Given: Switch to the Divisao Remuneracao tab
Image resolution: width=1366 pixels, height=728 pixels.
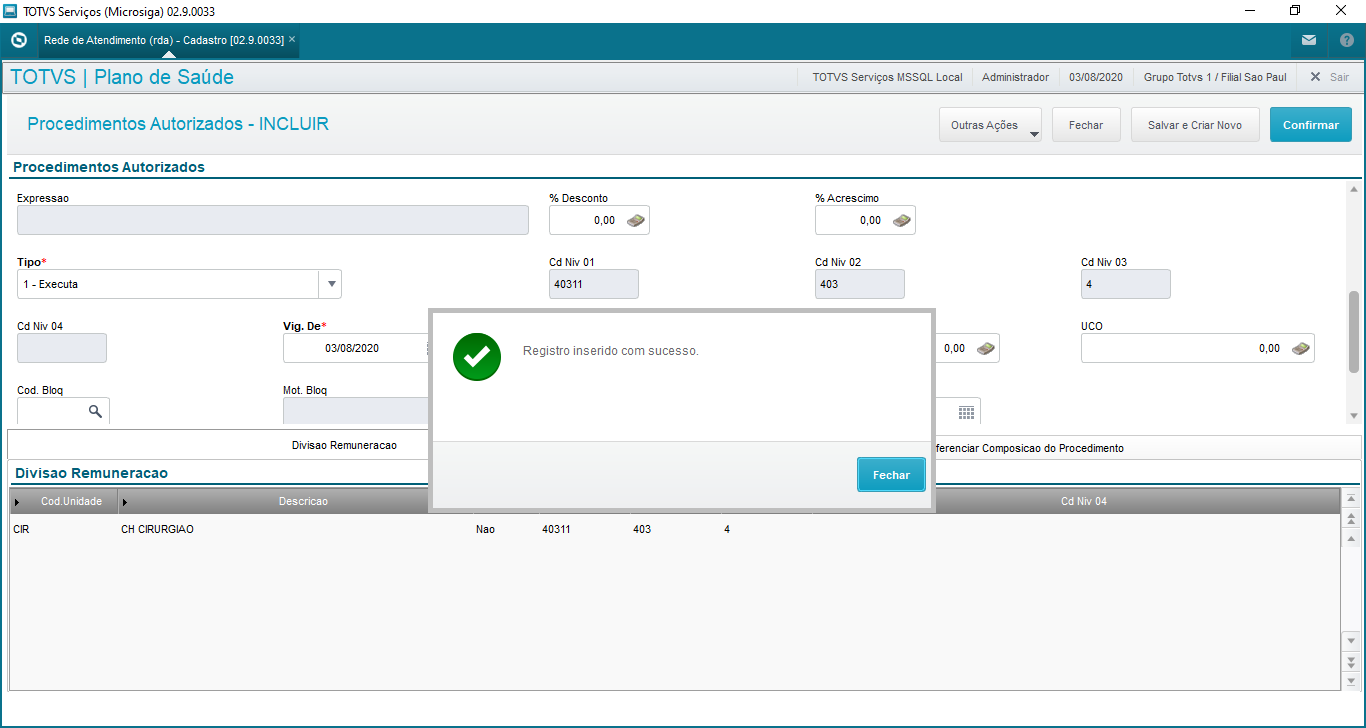Looking at the screenshot, I should pyautogui.click(x=344, y=445).
